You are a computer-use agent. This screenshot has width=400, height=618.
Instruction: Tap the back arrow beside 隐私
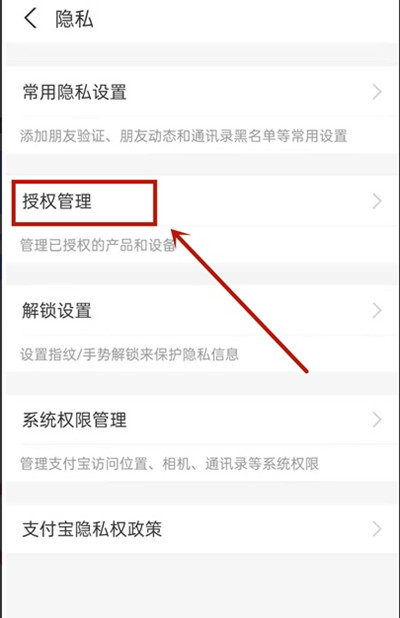31,19
